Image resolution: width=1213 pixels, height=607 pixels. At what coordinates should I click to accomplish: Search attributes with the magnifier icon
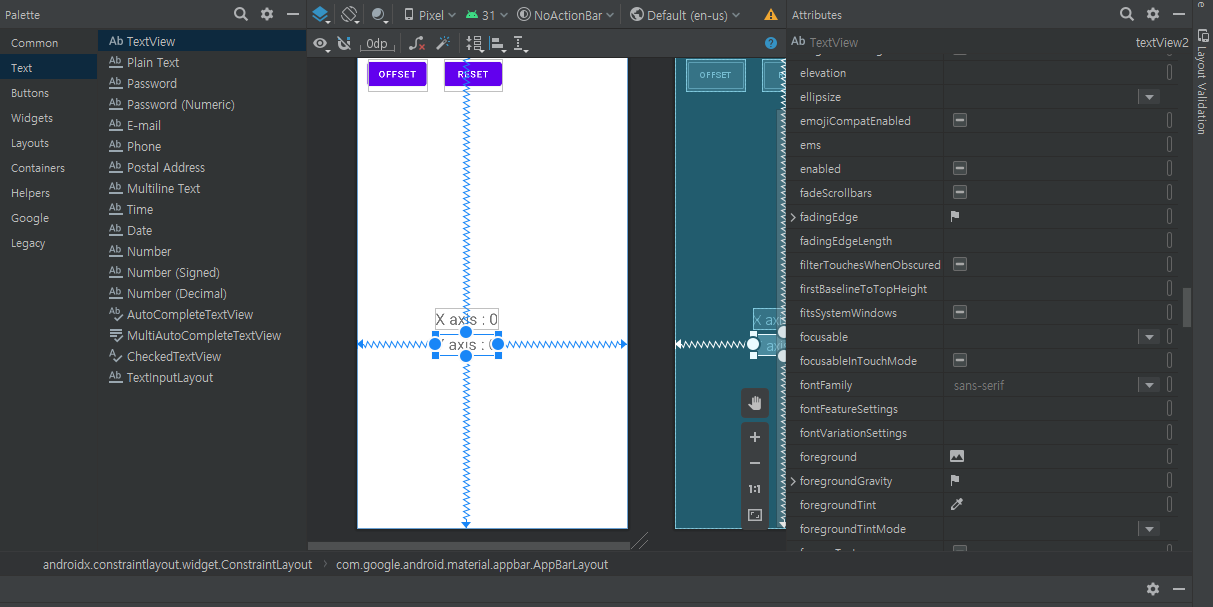(x=1127, y=14)
